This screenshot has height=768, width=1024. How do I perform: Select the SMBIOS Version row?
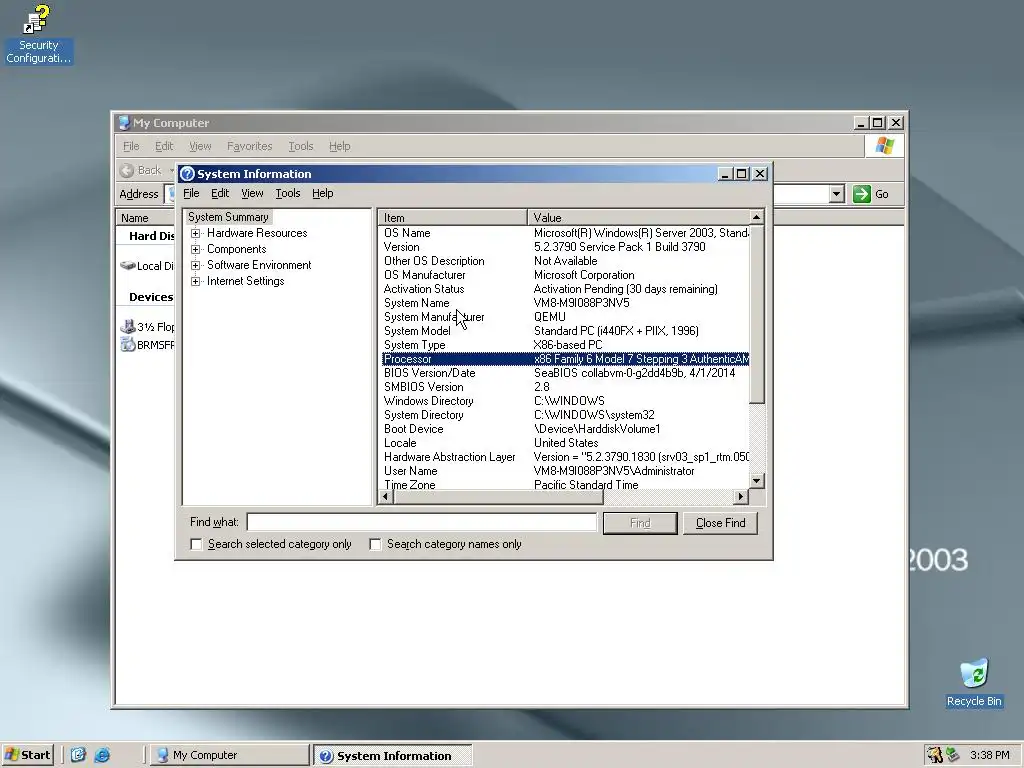565,387
